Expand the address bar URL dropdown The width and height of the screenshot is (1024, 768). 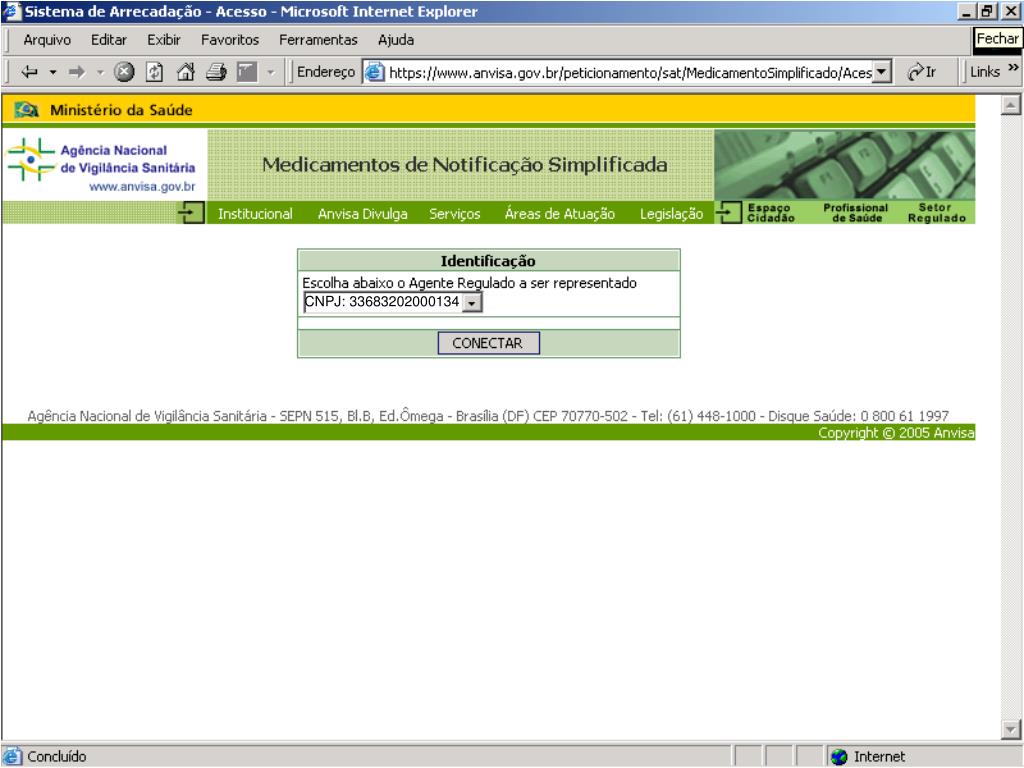(x=882, y=72)
